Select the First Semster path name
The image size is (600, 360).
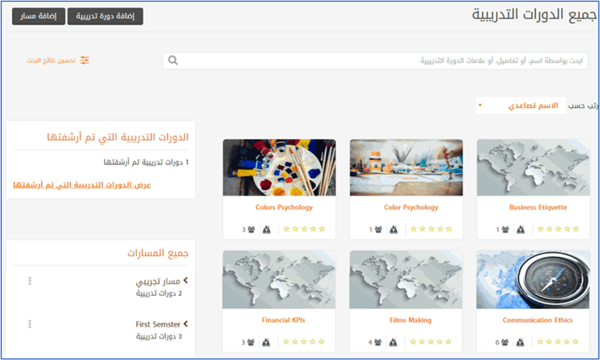coord(158,324)
